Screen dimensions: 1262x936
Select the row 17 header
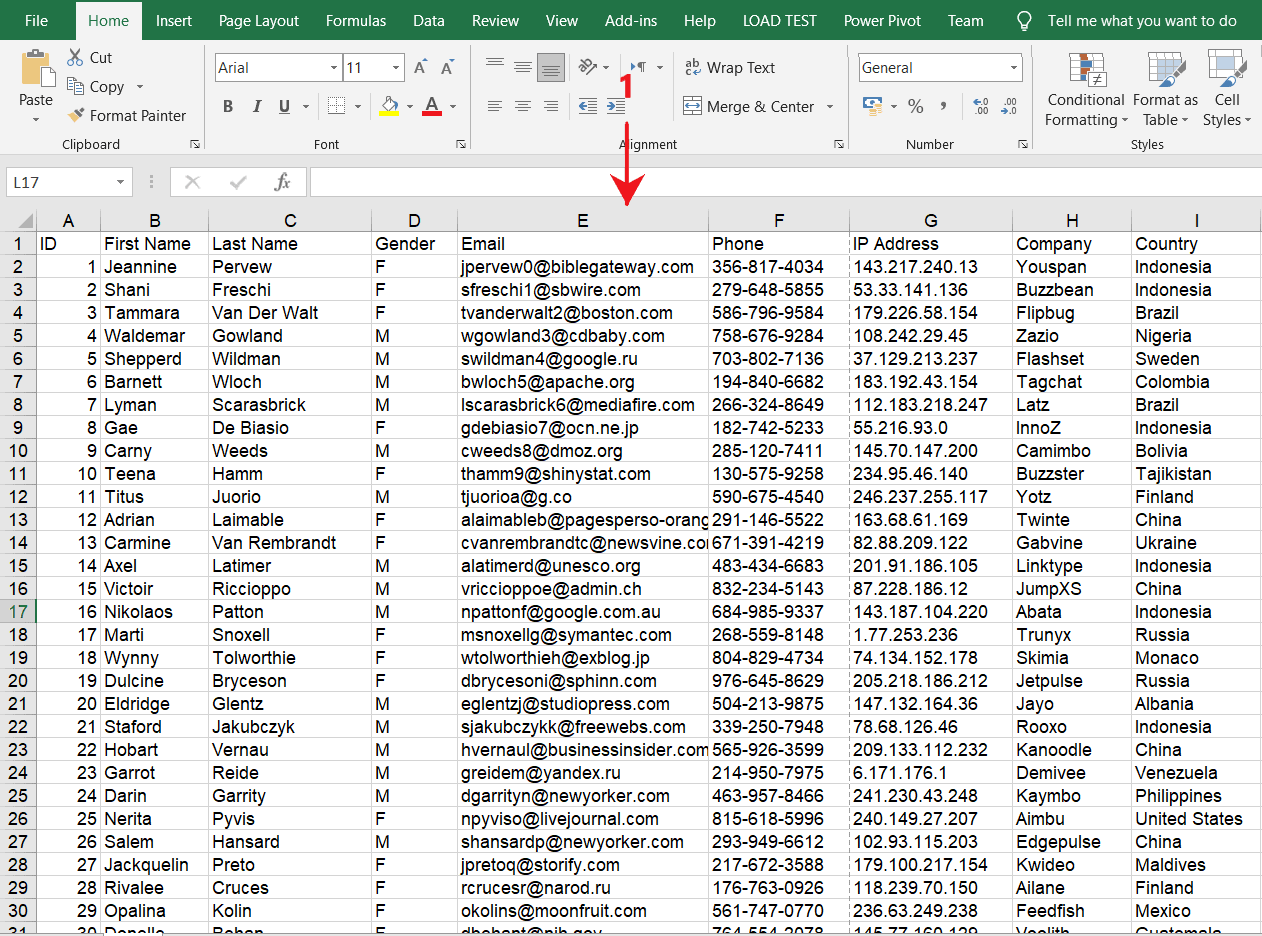pos(19,611)
